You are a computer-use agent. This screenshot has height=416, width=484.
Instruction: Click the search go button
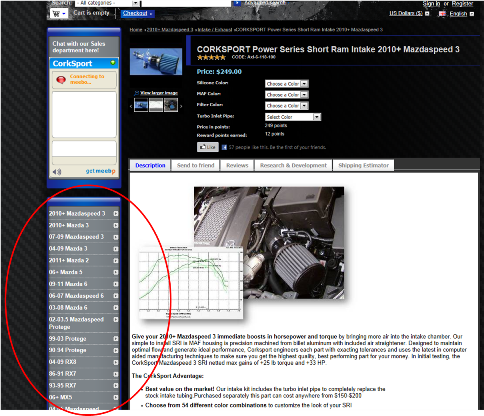tap(237, 3)
